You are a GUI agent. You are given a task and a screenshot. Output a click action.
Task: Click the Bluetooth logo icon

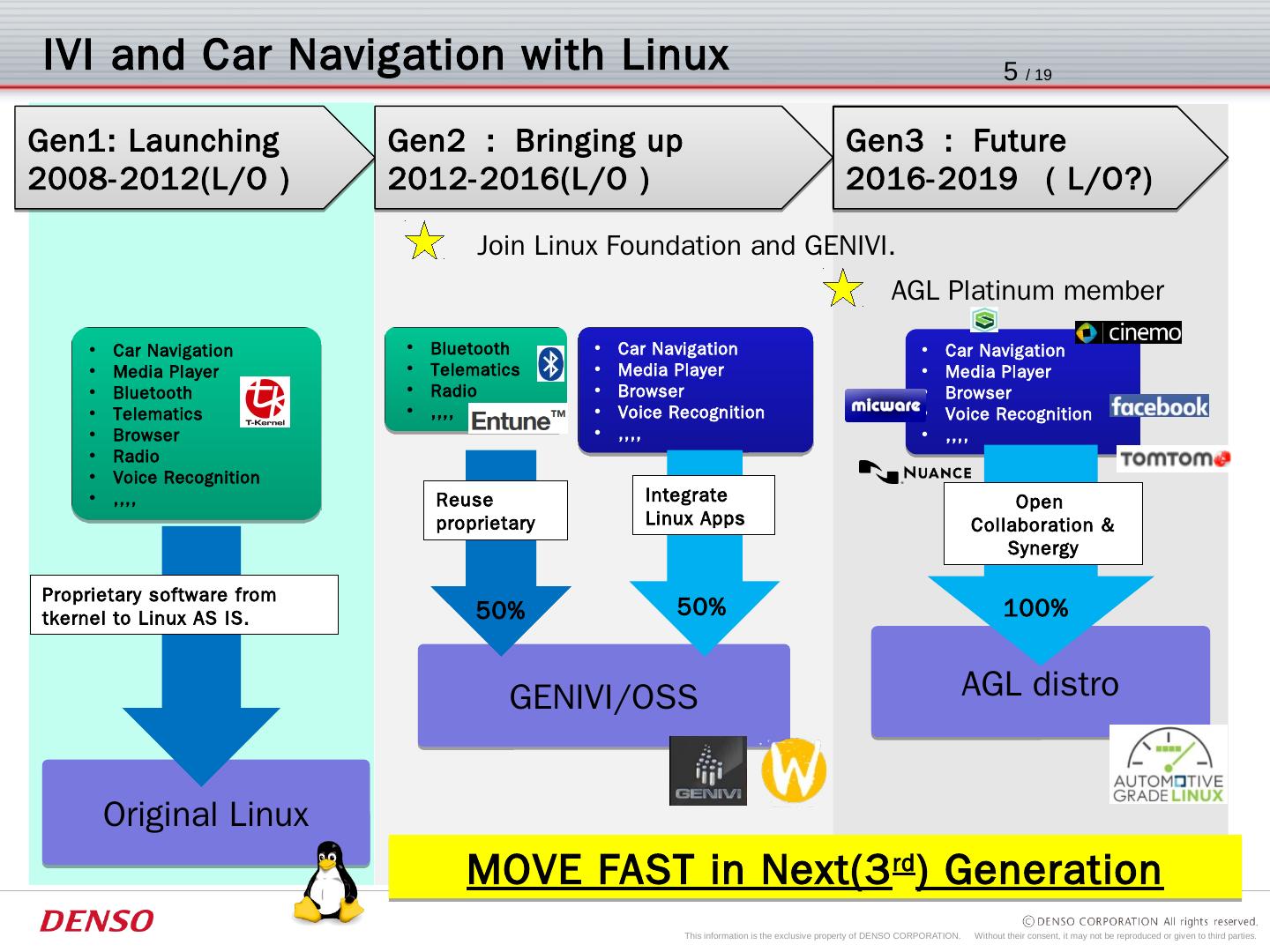(551, 363)
